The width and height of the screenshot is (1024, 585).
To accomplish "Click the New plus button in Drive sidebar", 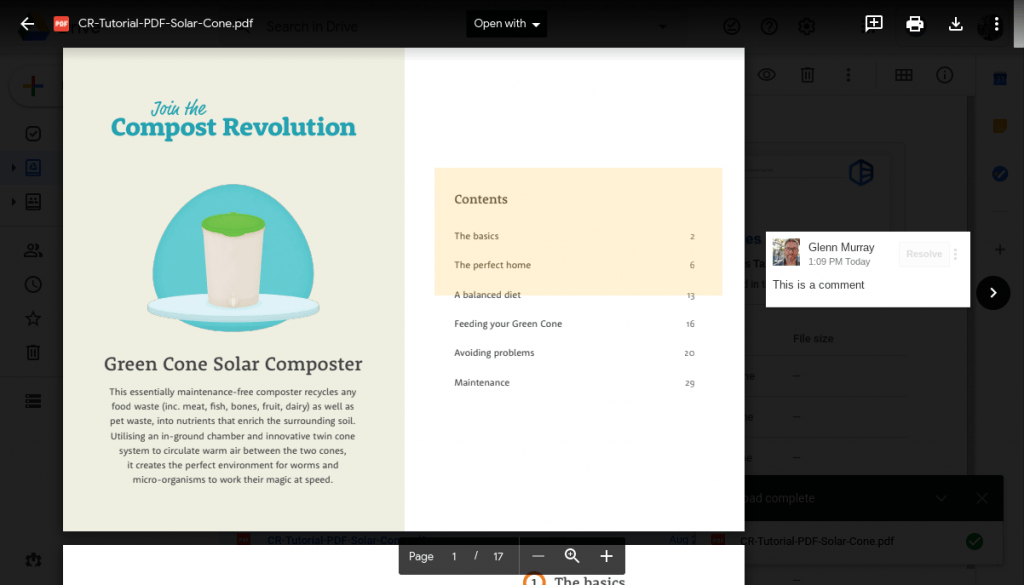I will coord(33,86).
